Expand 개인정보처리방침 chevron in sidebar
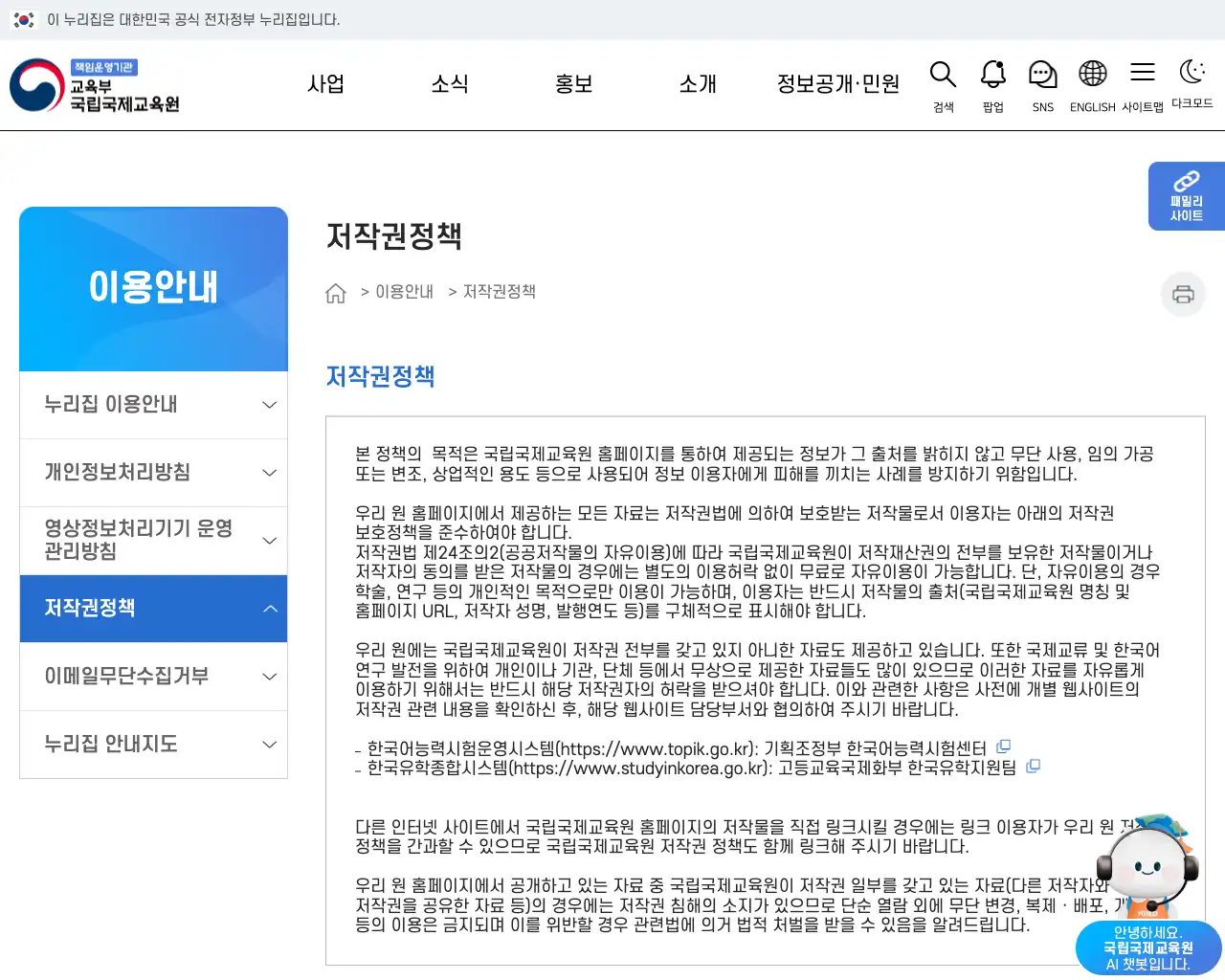1225x980 pixels. click(270, 473)
